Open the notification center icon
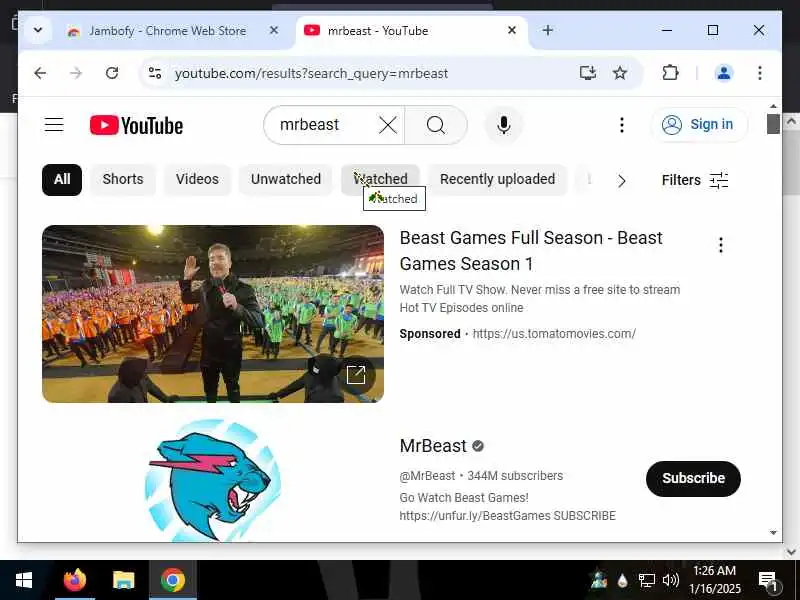Viewport: 800px width, 600px height. coord(768,580)
